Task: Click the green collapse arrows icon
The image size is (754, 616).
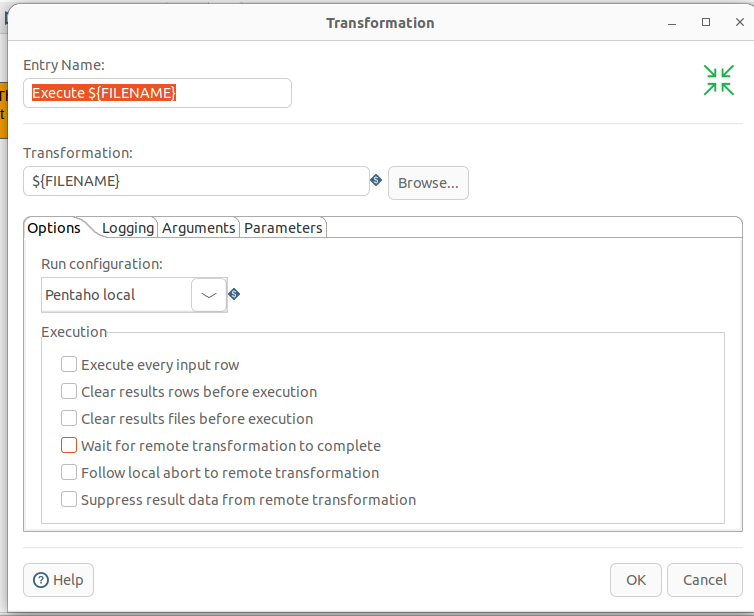Action: 718,80
